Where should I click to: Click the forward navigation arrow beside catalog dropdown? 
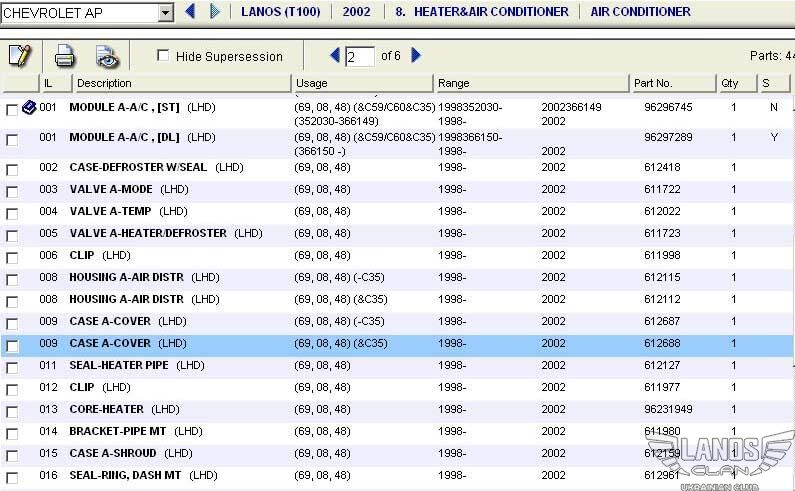214,12
